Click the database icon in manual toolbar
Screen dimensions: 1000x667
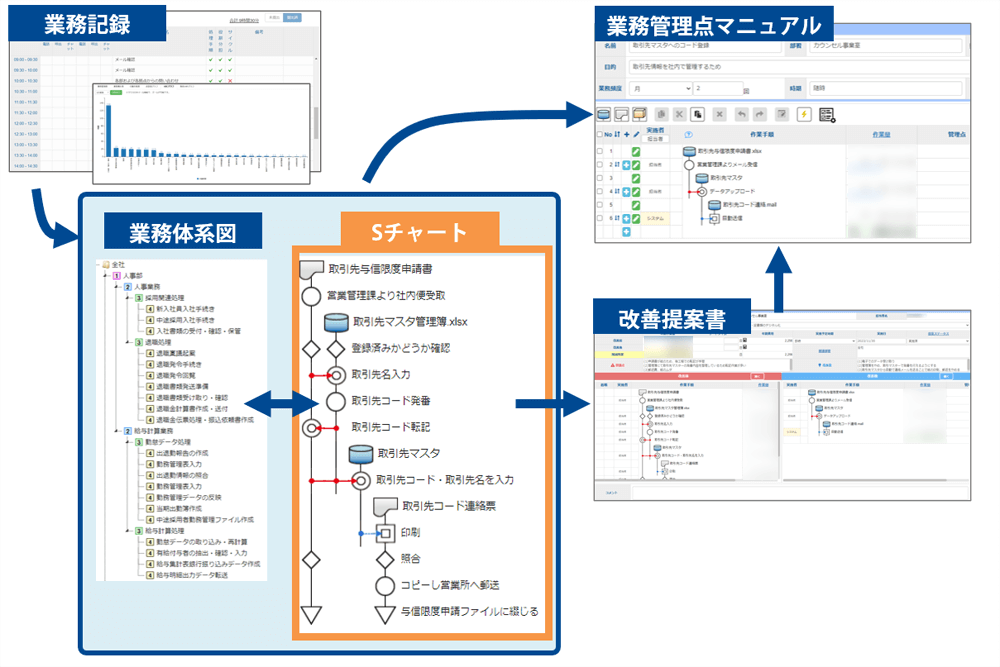604,114
